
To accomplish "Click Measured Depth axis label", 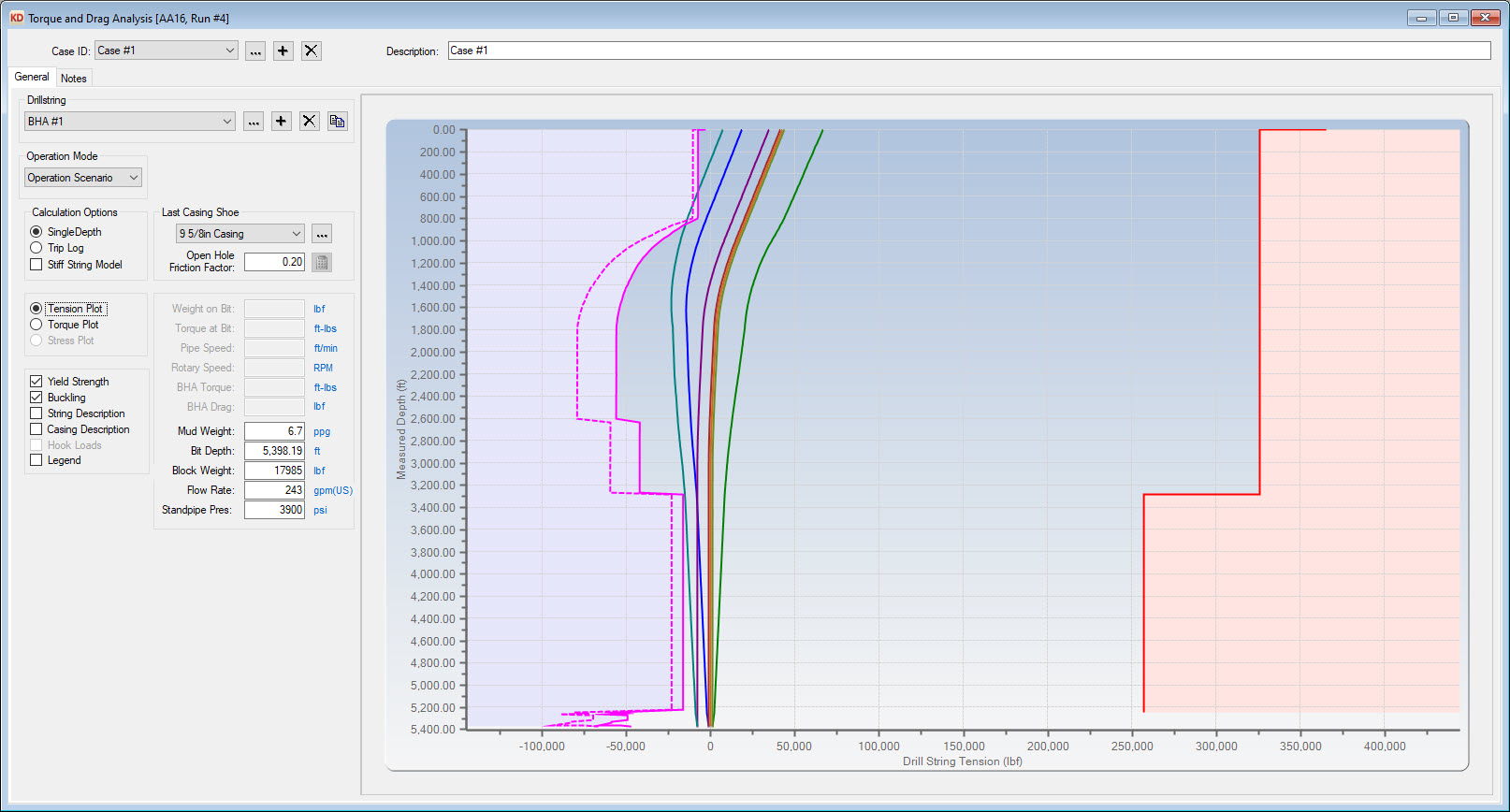I will coord(401,429).
